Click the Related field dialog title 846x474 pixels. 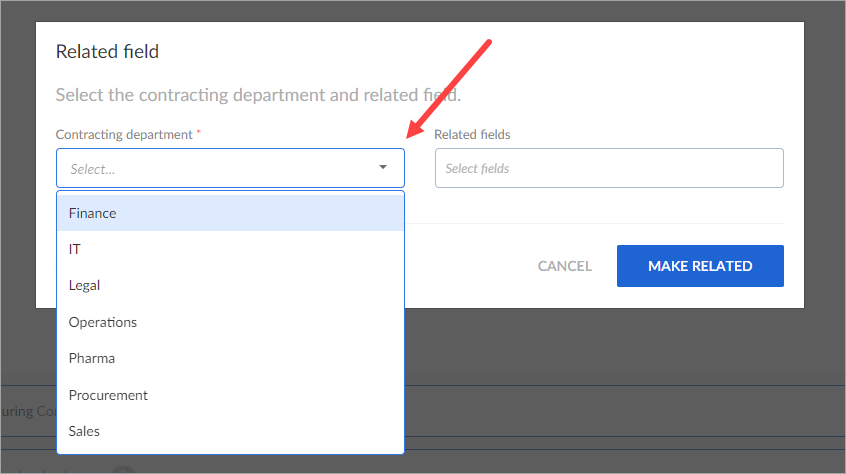[107, 52]
